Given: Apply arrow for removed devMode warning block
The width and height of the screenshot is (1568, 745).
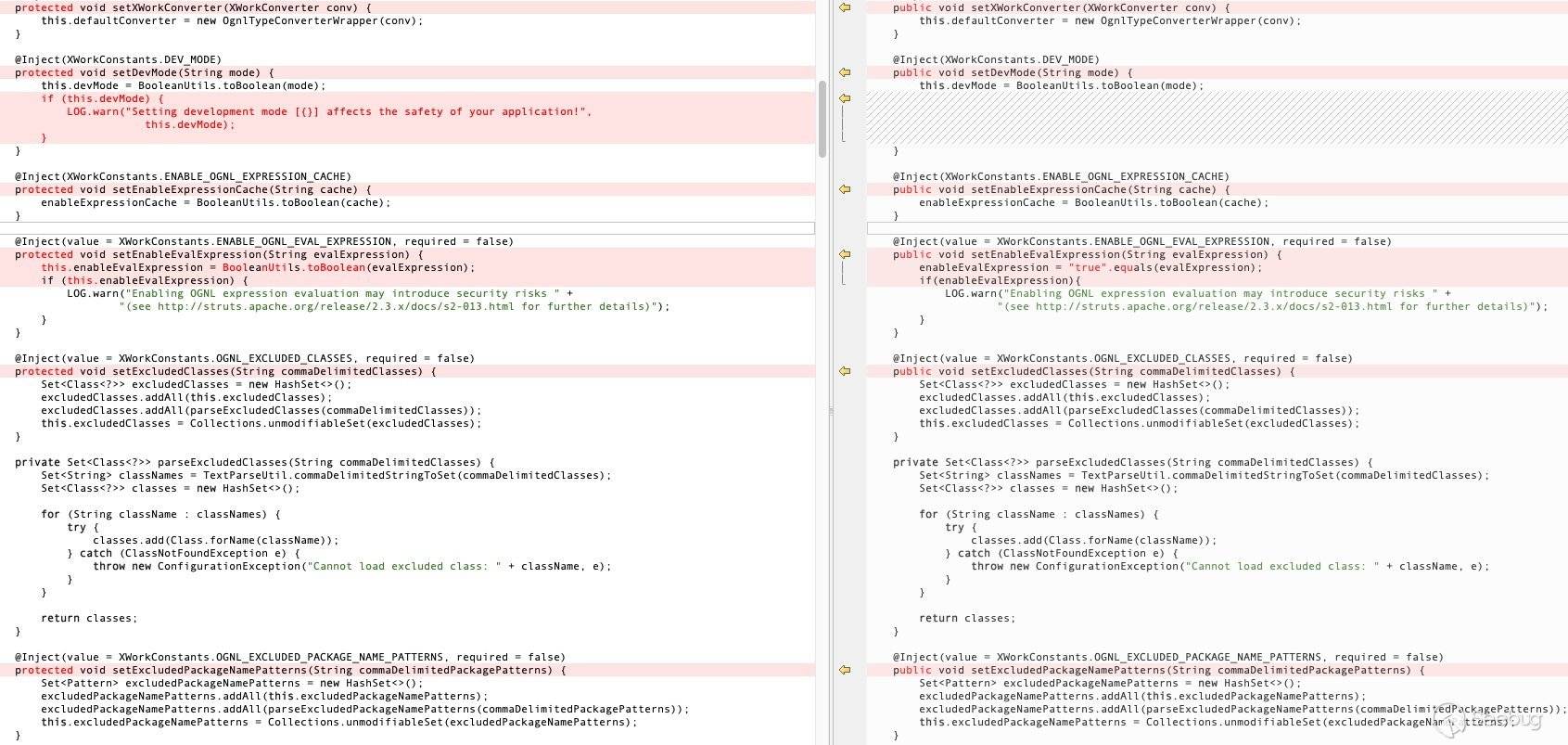Looking at the screenshot, I should (845, 98).
